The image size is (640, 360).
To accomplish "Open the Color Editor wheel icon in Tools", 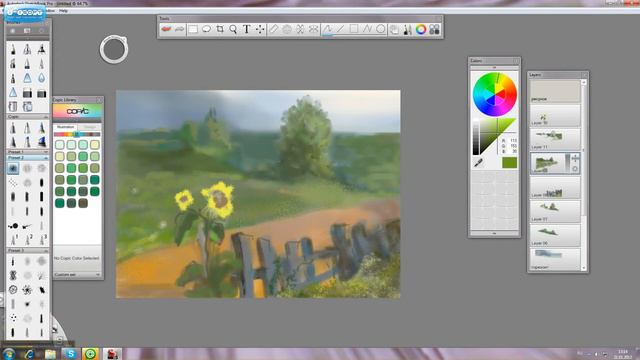I will coord(421,29).
